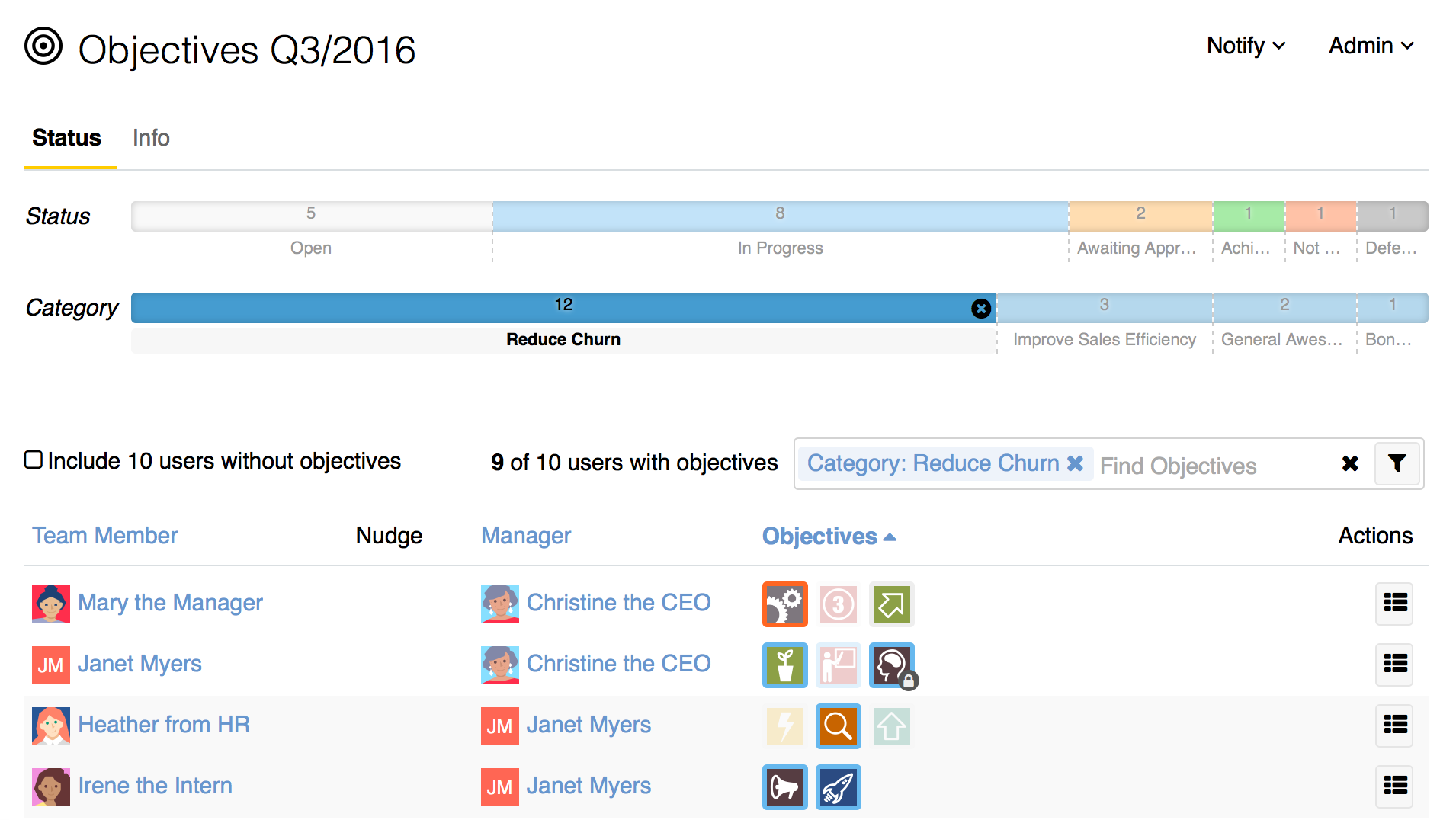Select Mary's green arrow objective icon

pyautogui.click(x=891, y=604)
